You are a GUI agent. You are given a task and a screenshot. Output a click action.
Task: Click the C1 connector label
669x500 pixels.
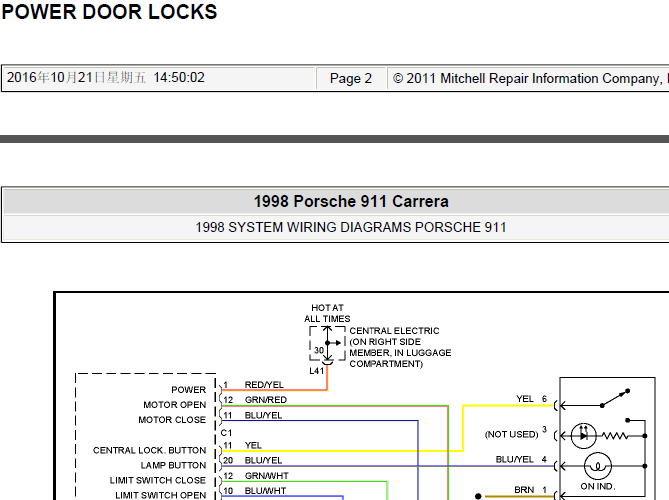point(226,433)
